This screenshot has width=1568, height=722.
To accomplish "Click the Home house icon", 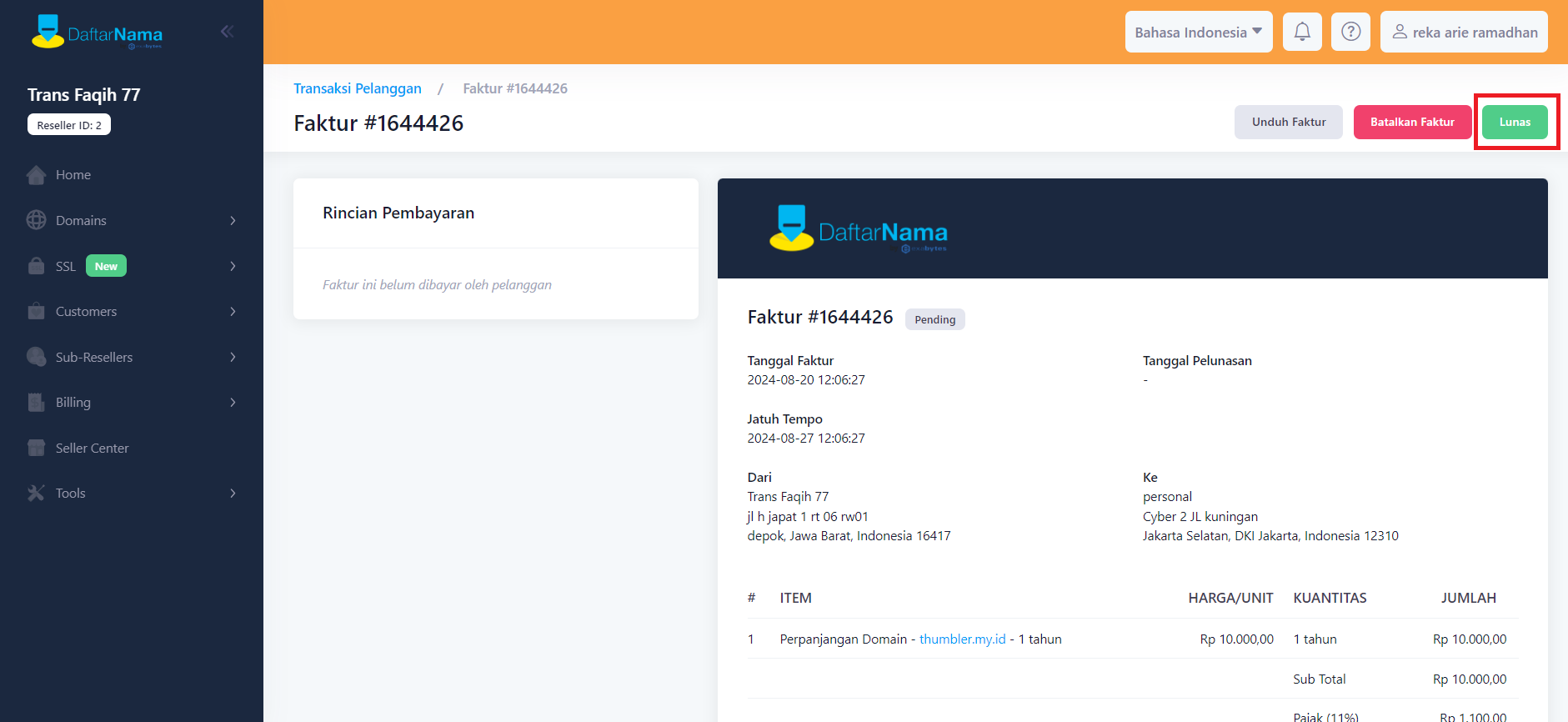I will (x=36, y=175).
